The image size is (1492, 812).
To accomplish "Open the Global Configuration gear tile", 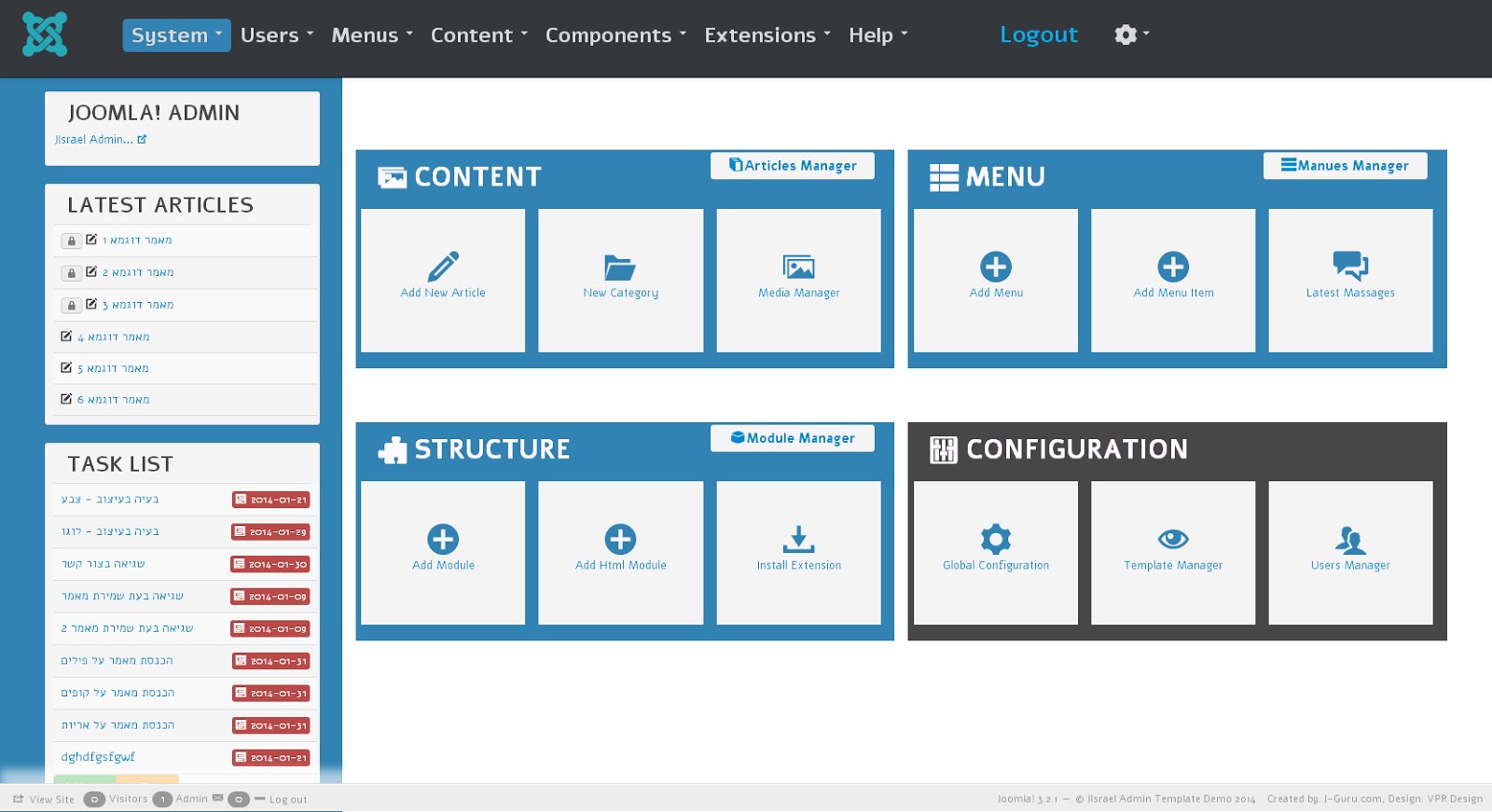I will coord(996,552).
